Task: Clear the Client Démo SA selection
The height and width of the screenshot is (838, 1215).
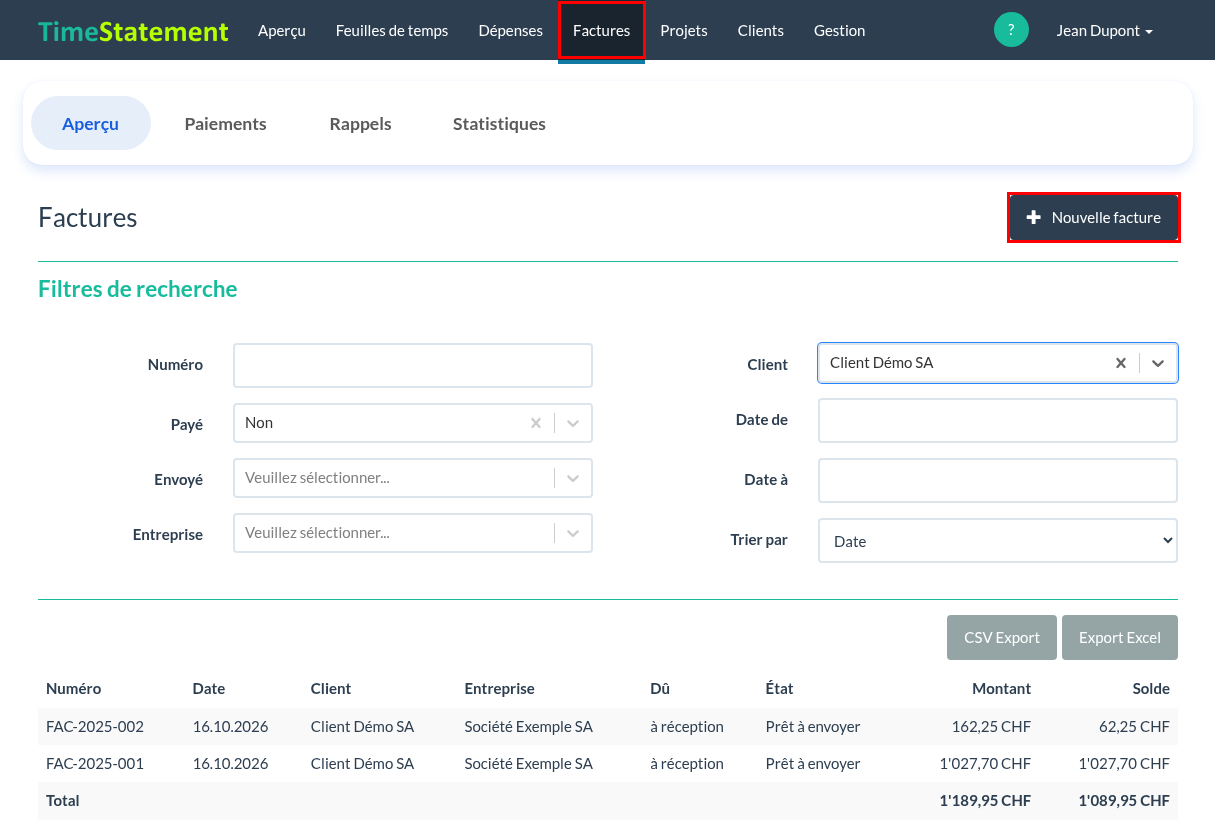Action: (1121, 363)
